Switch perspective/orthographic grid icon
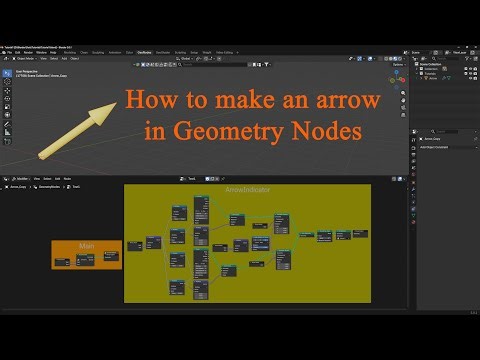 (x=403, y=115)
